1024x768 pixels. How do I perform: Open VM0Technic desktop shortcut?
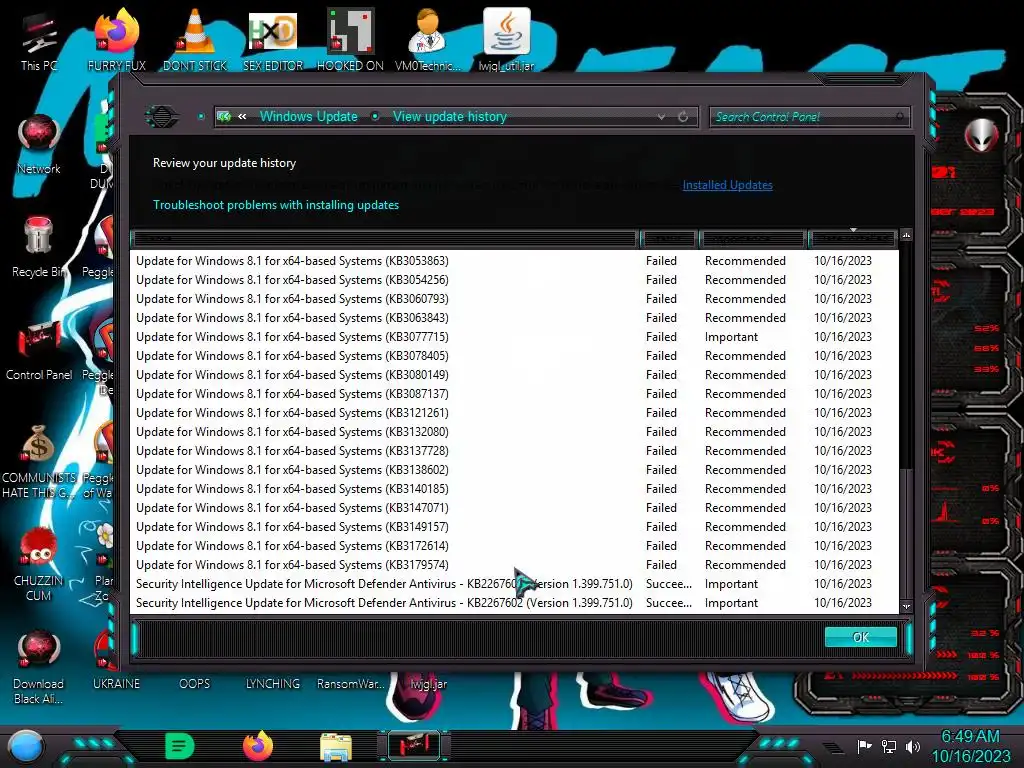coord(428,39)
